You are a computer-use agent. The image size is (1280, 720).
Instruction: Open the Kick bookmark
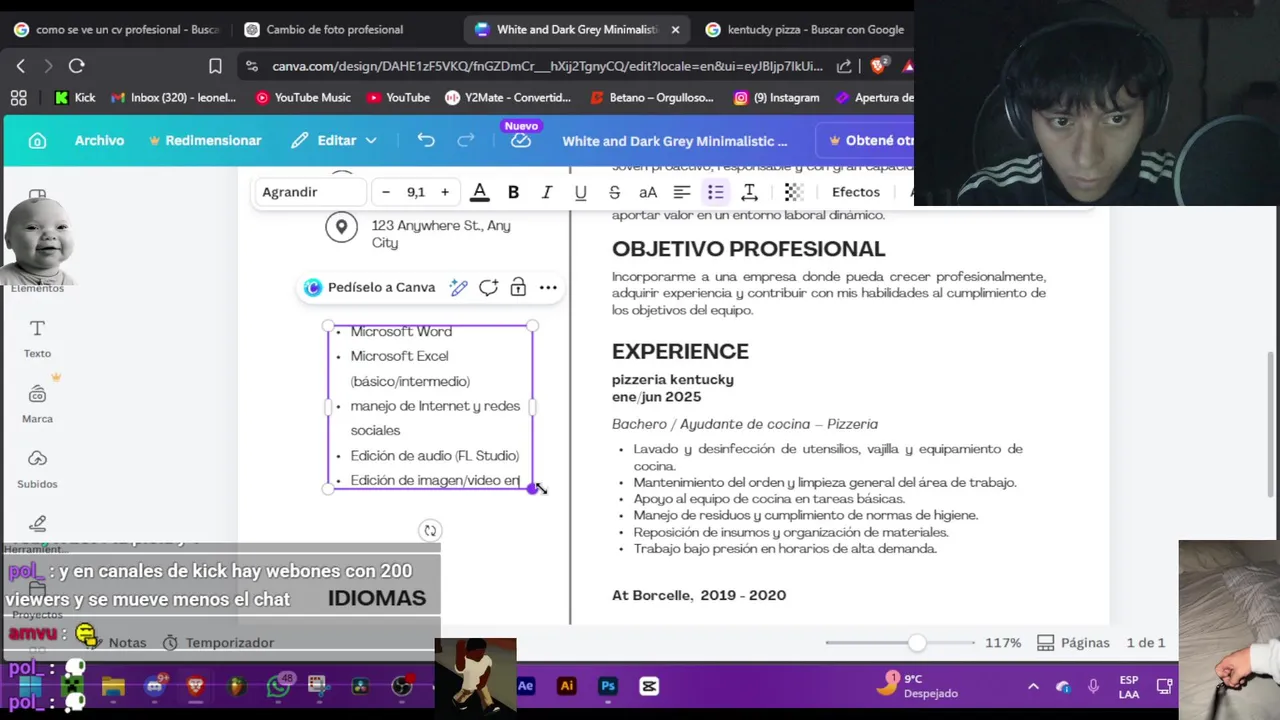pyautogui.click(x=75, y=98)
